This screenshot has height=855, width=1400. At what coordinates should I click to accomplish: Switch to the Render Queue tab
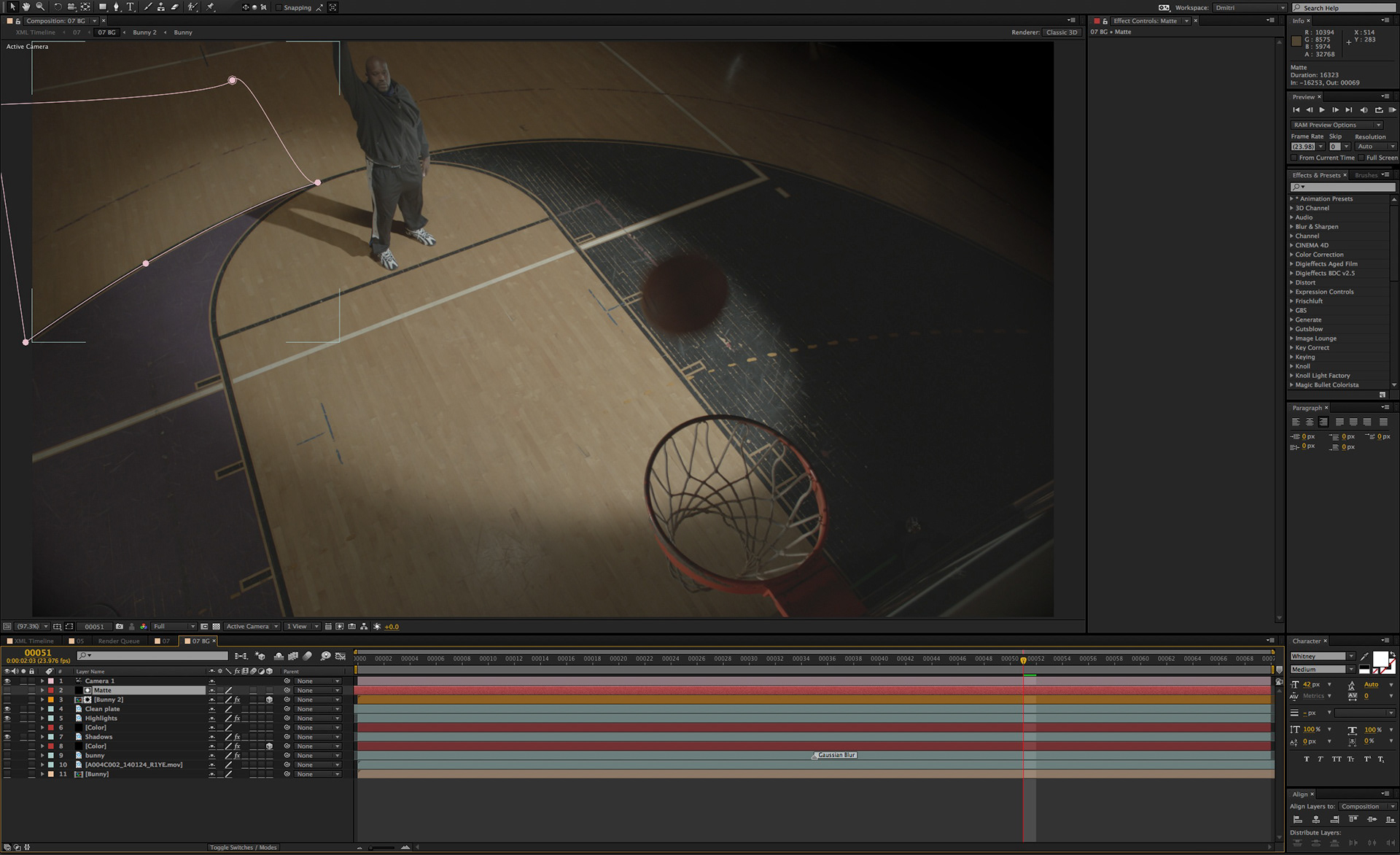(118, 641)
